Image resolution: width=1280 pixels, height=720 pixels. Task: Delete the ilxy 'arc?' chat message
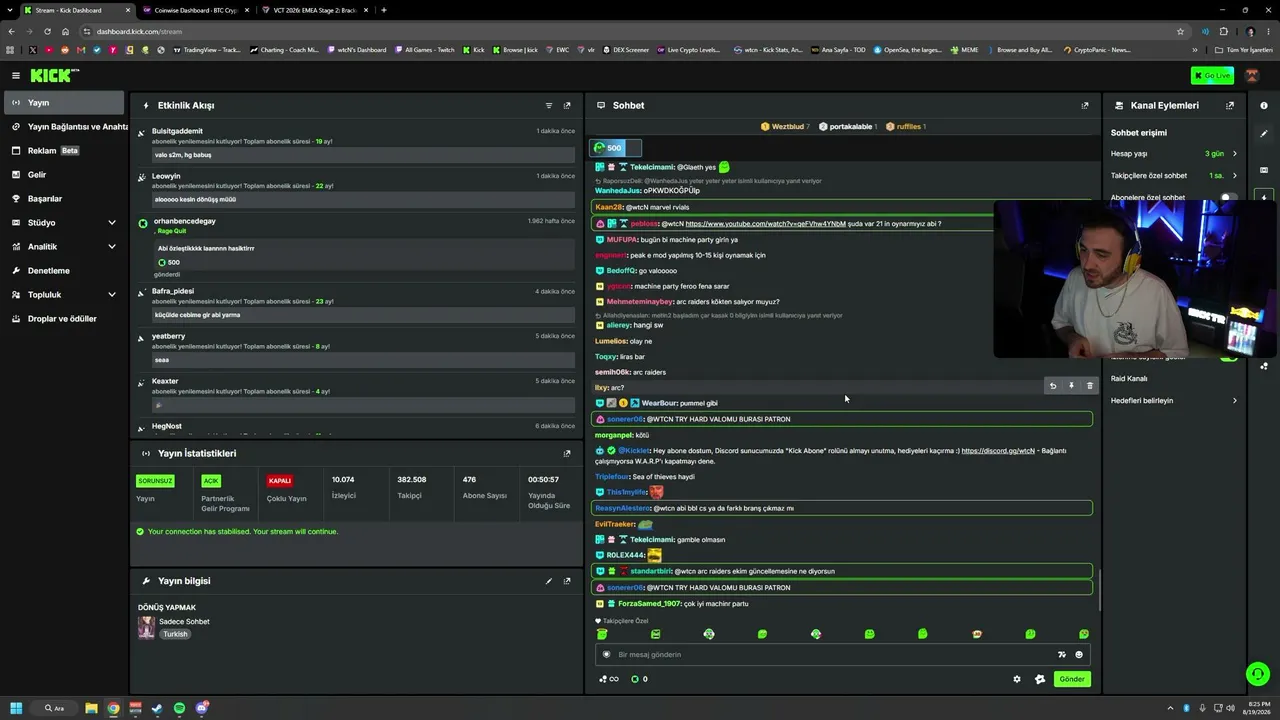click(1090, 386)
